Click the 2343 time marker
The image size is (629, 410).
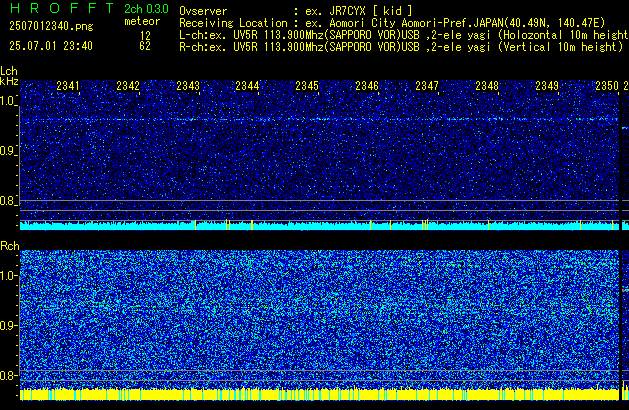(x=188, y=86)
